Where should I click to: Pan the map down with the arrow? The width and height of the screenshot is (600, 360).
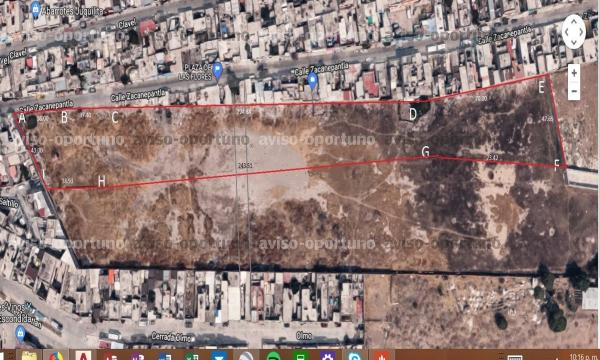tap(574, 42)
